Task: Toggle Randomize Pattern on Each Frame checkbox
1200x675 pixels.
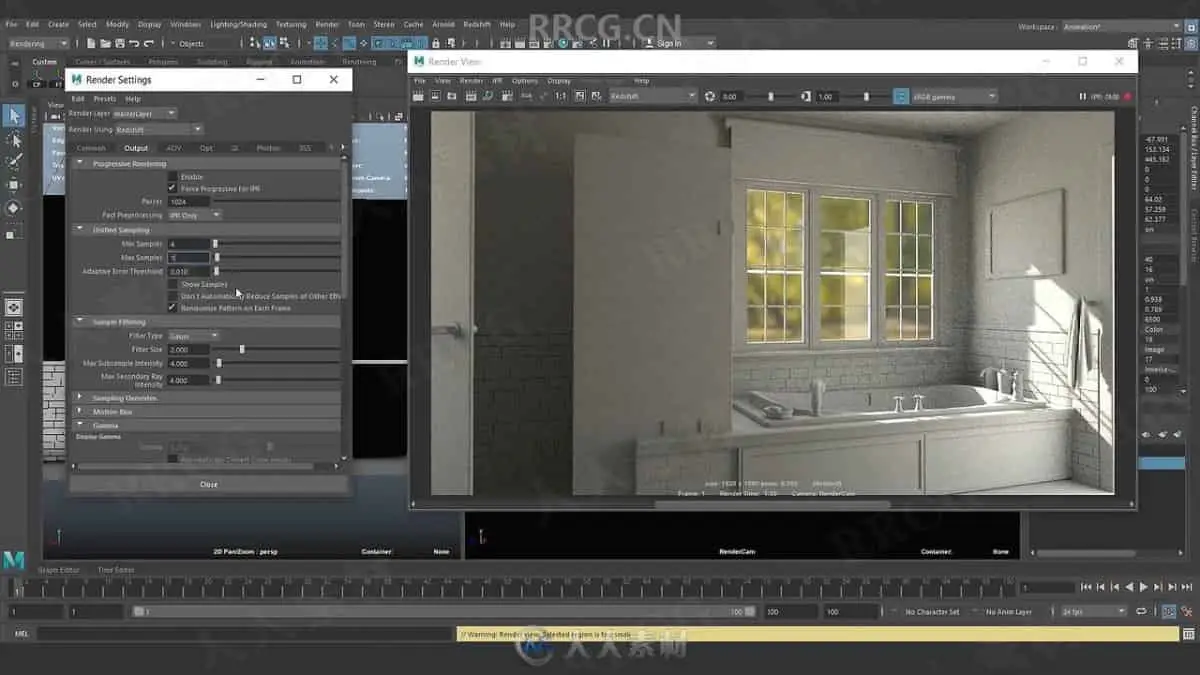Action: 172,308
